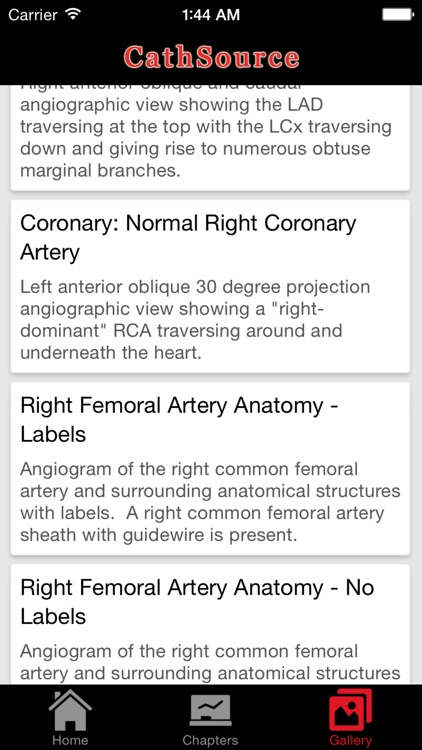Tap the sheath with guidewire description text
The width and height of the screenshot is (422, 750).
click(211, 502)
